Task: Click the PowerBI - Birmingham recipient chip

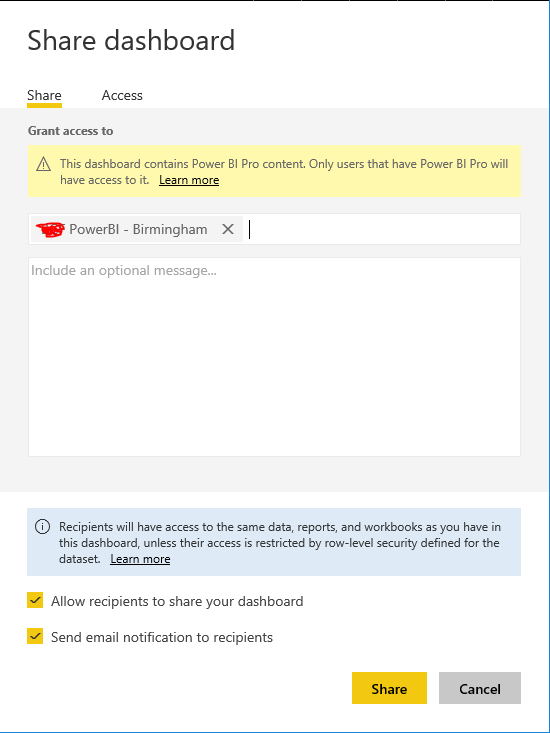Action: coord(137,229)
